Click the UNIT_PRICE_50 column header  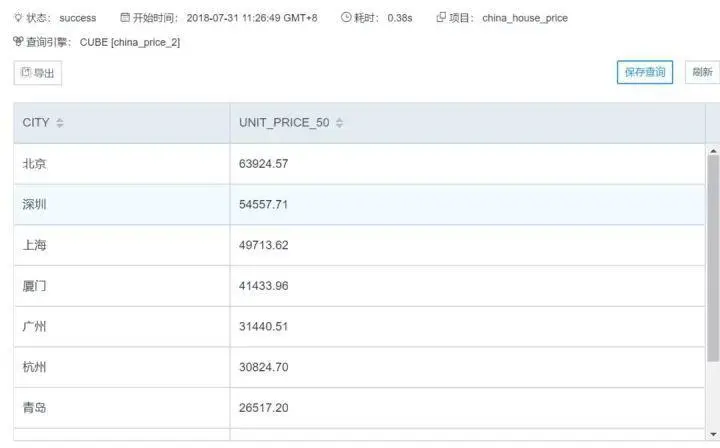[x=467, y=123]
